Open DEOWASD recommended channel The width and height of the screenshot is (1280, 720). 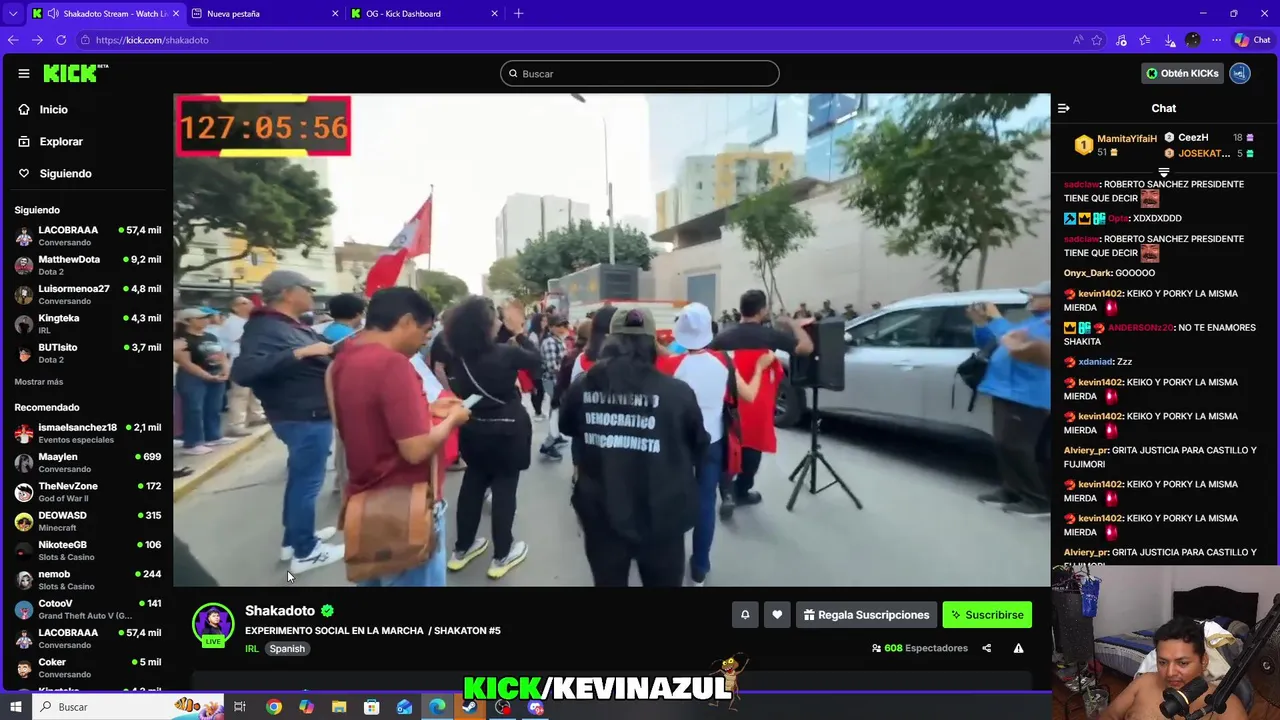coord(88,521)
